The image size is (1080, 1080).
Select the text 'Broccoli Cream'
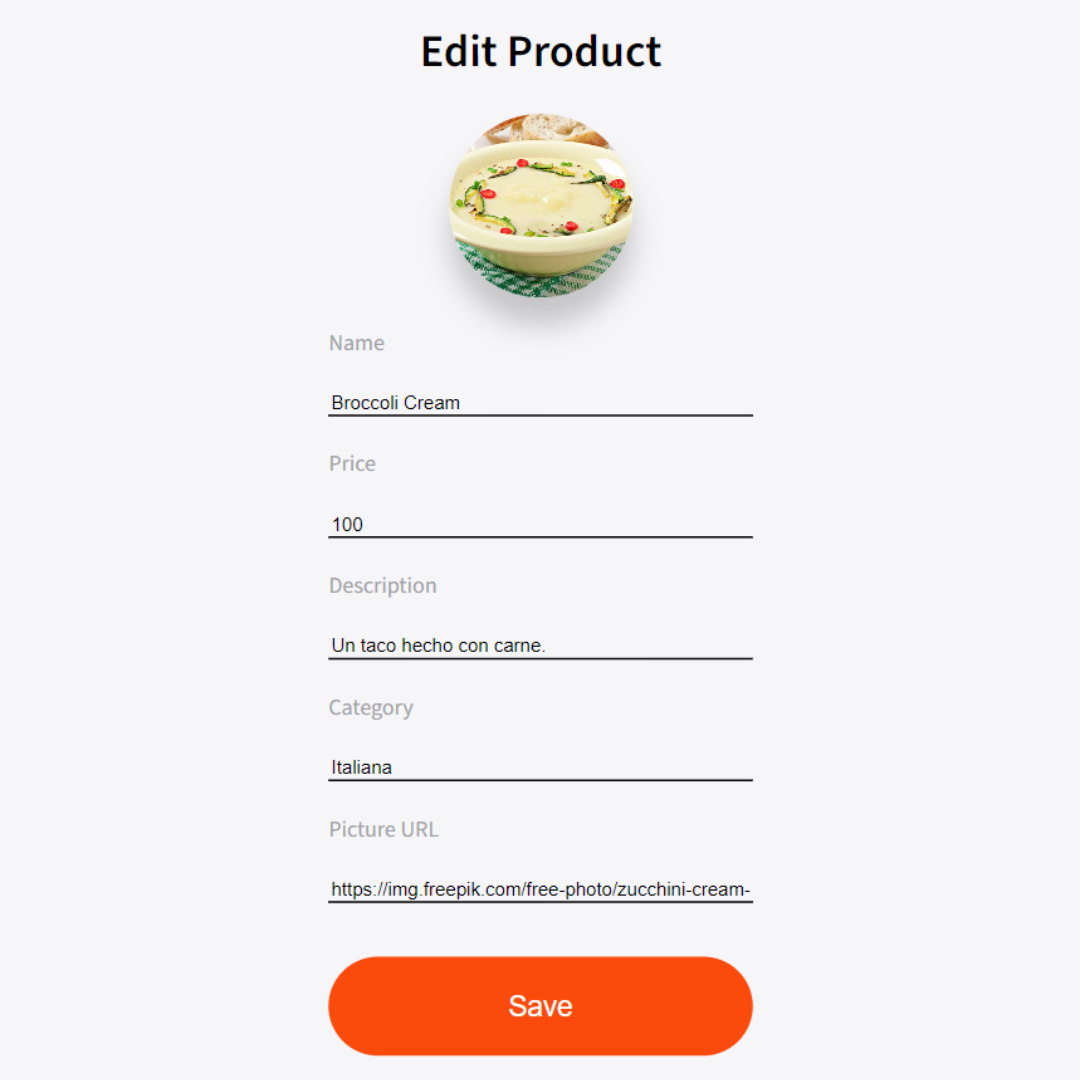point(395,402)
